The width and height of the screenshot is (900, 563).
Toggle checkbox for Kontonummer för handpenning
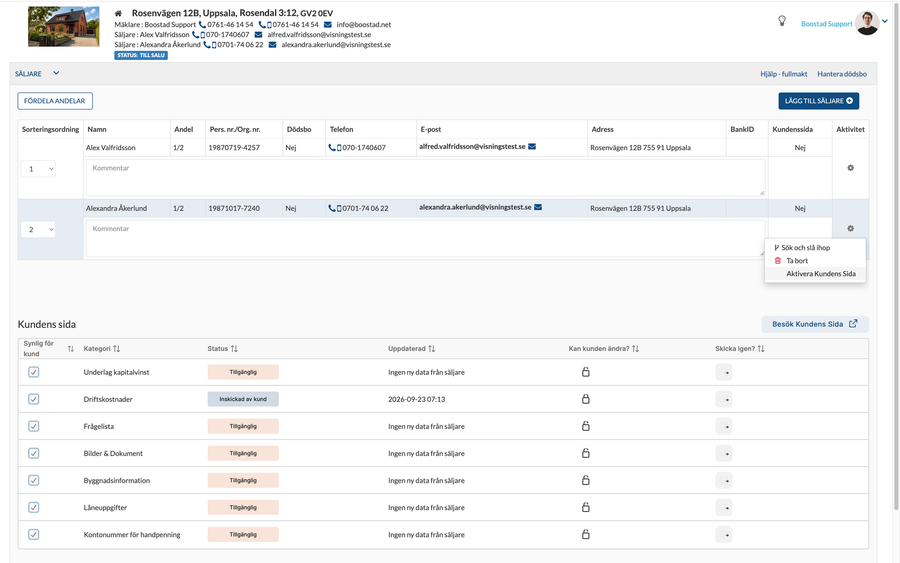click(x=34, y=534)
